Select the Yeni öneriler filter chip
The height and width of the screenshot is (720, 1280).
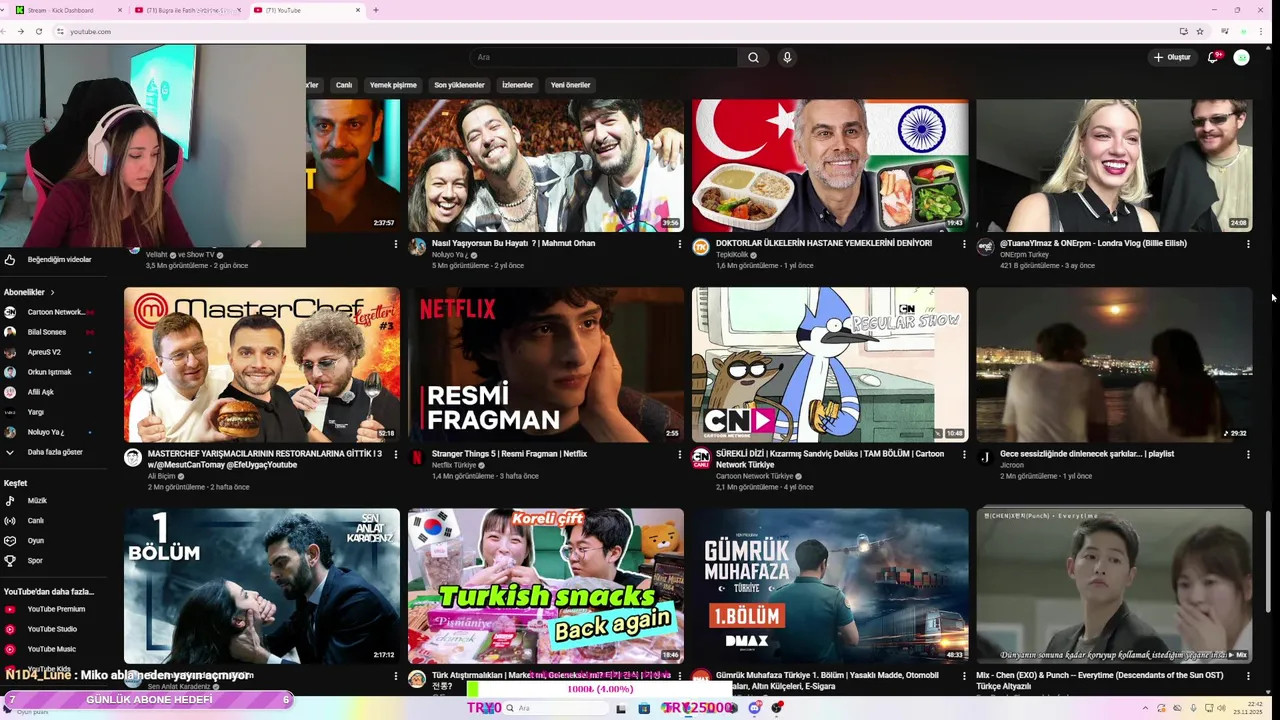pos(570,85)
